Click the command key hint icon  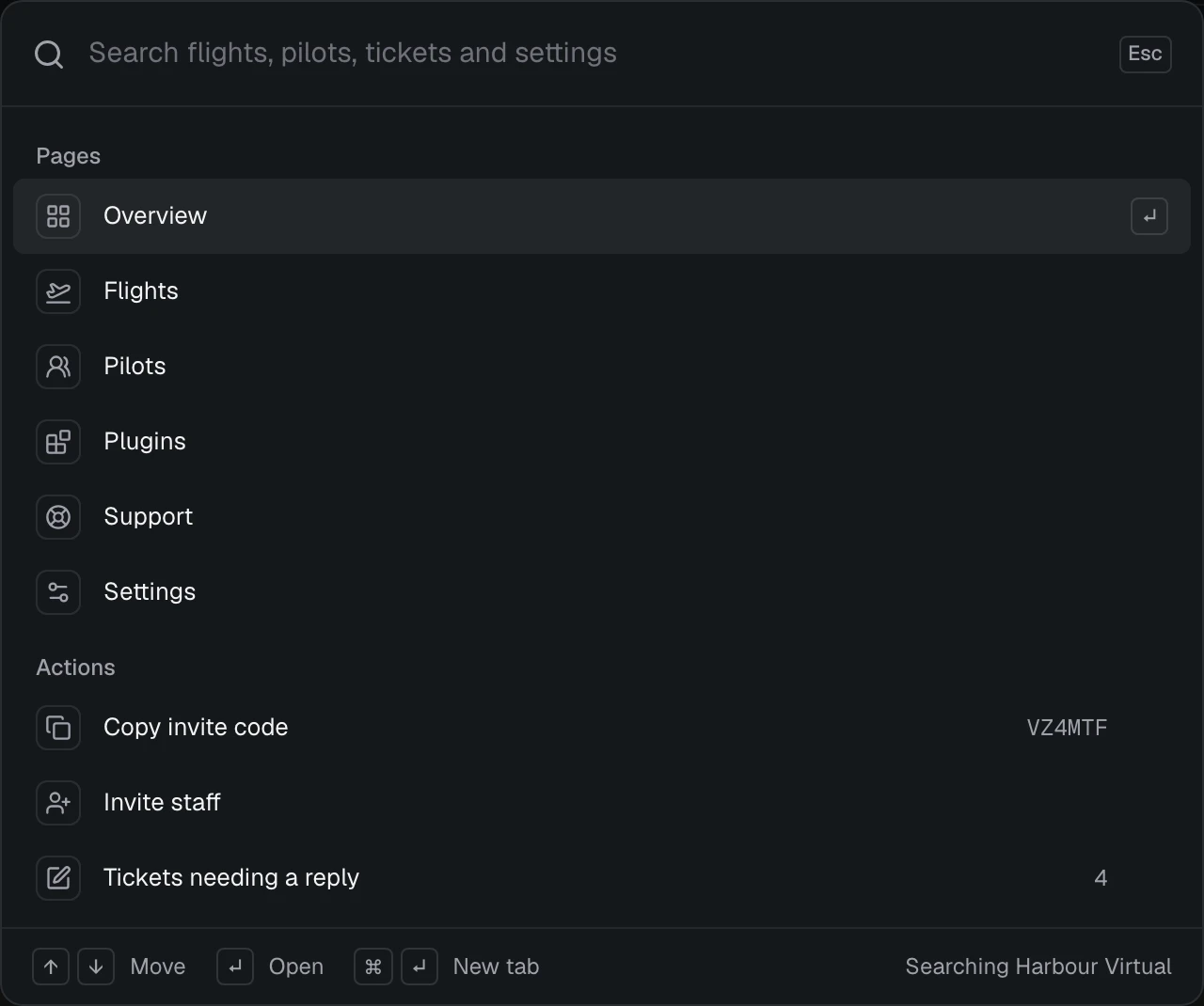[x=372, y=967]
